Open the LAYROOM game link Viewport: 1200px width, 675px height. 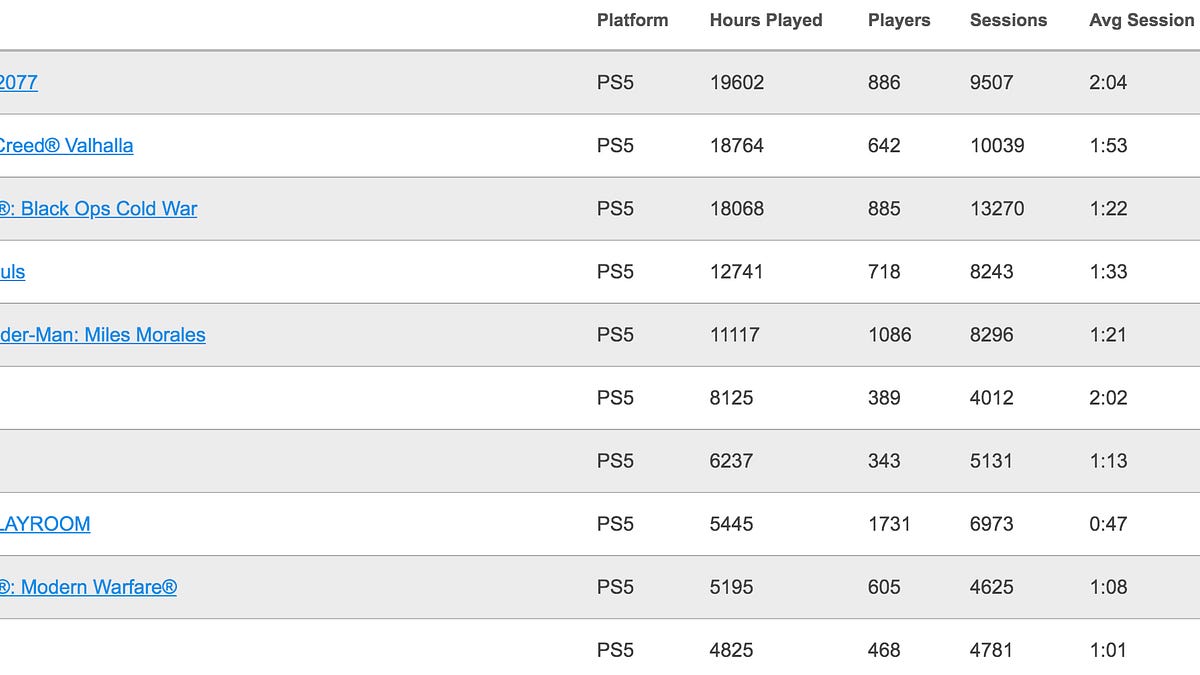tap(45, 524)
